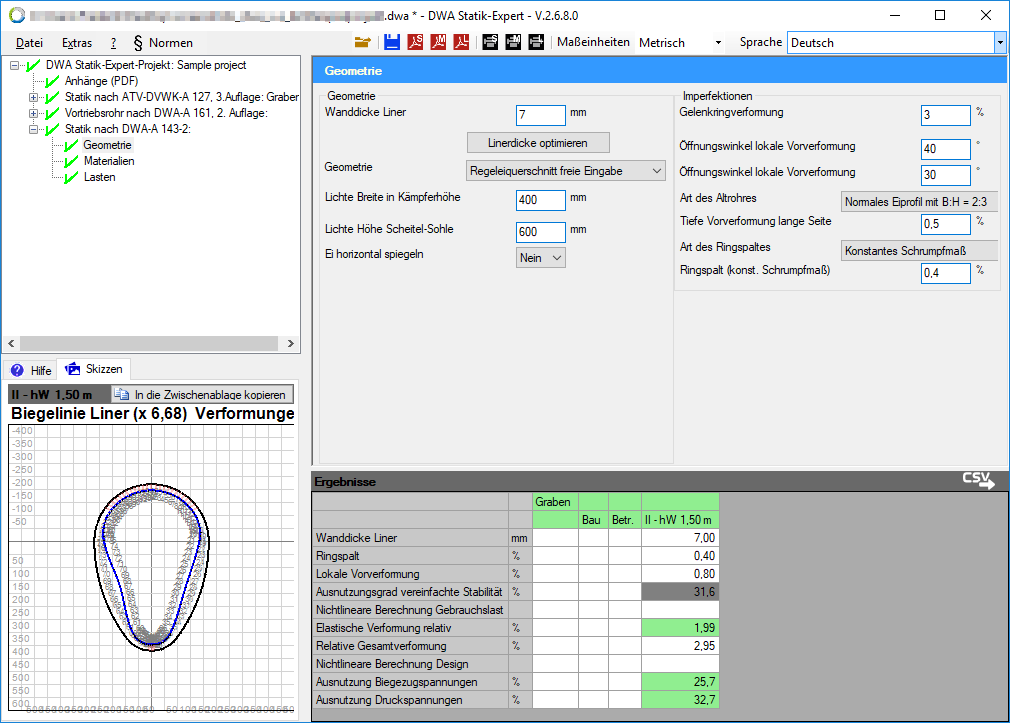Click the Linerdicke optimieren button

coord(538,142)
